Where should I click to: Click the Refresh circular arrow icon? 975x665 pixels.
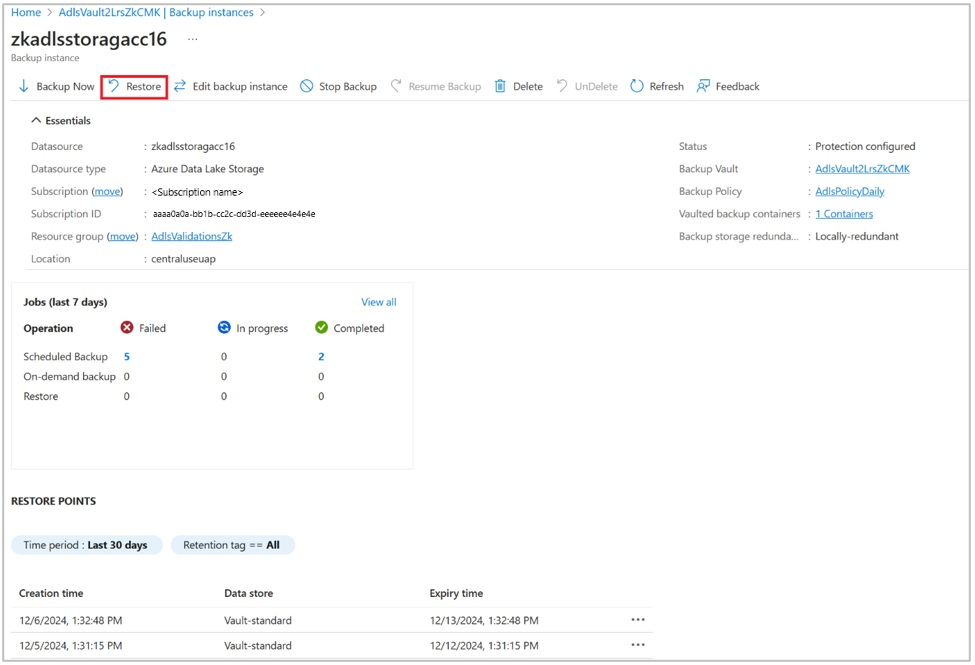tap(637, 86)
